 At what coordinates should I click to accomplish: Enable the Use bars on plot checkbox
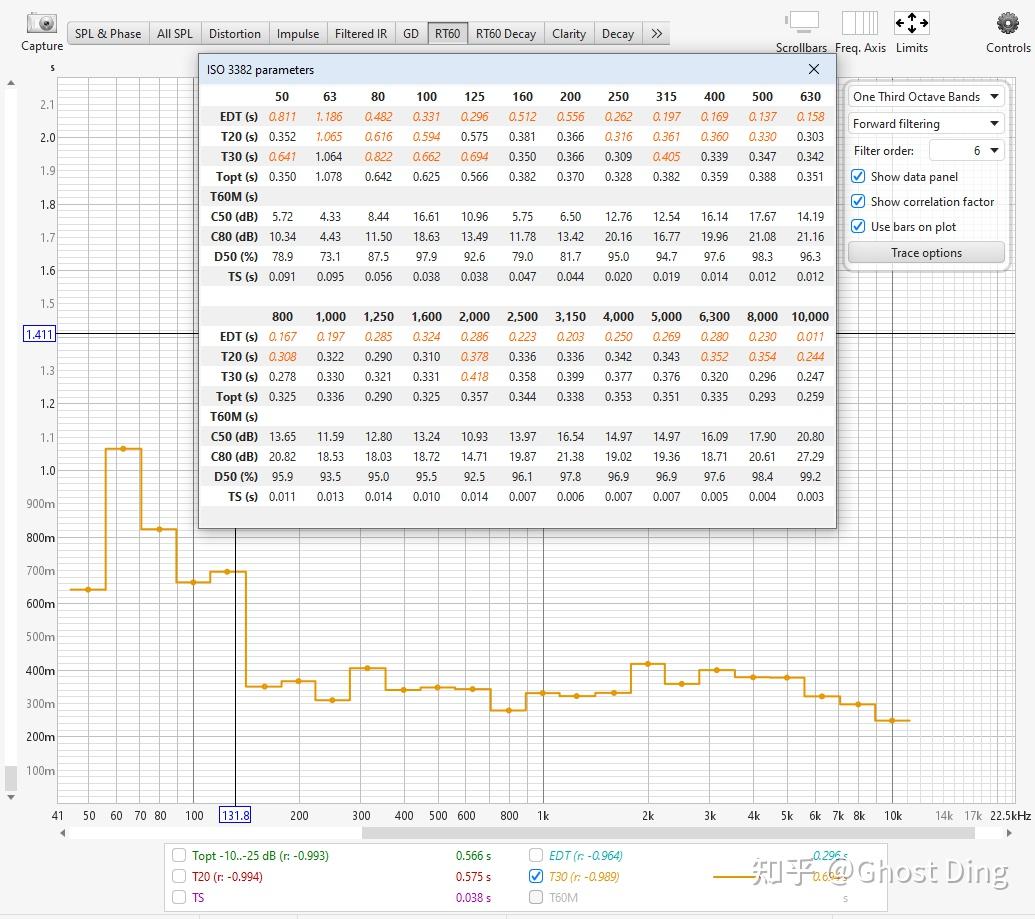point(858,225)
